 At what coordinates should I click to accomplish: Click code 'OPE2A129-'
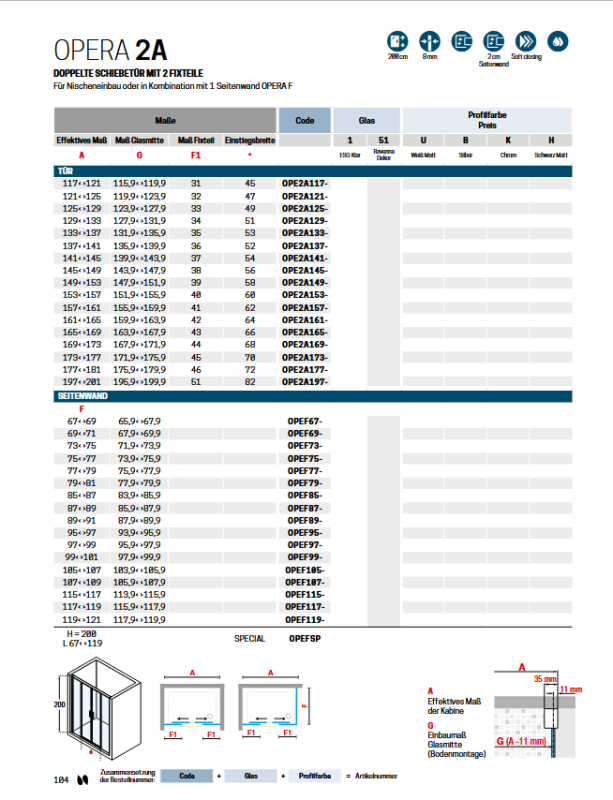(305, 221)
